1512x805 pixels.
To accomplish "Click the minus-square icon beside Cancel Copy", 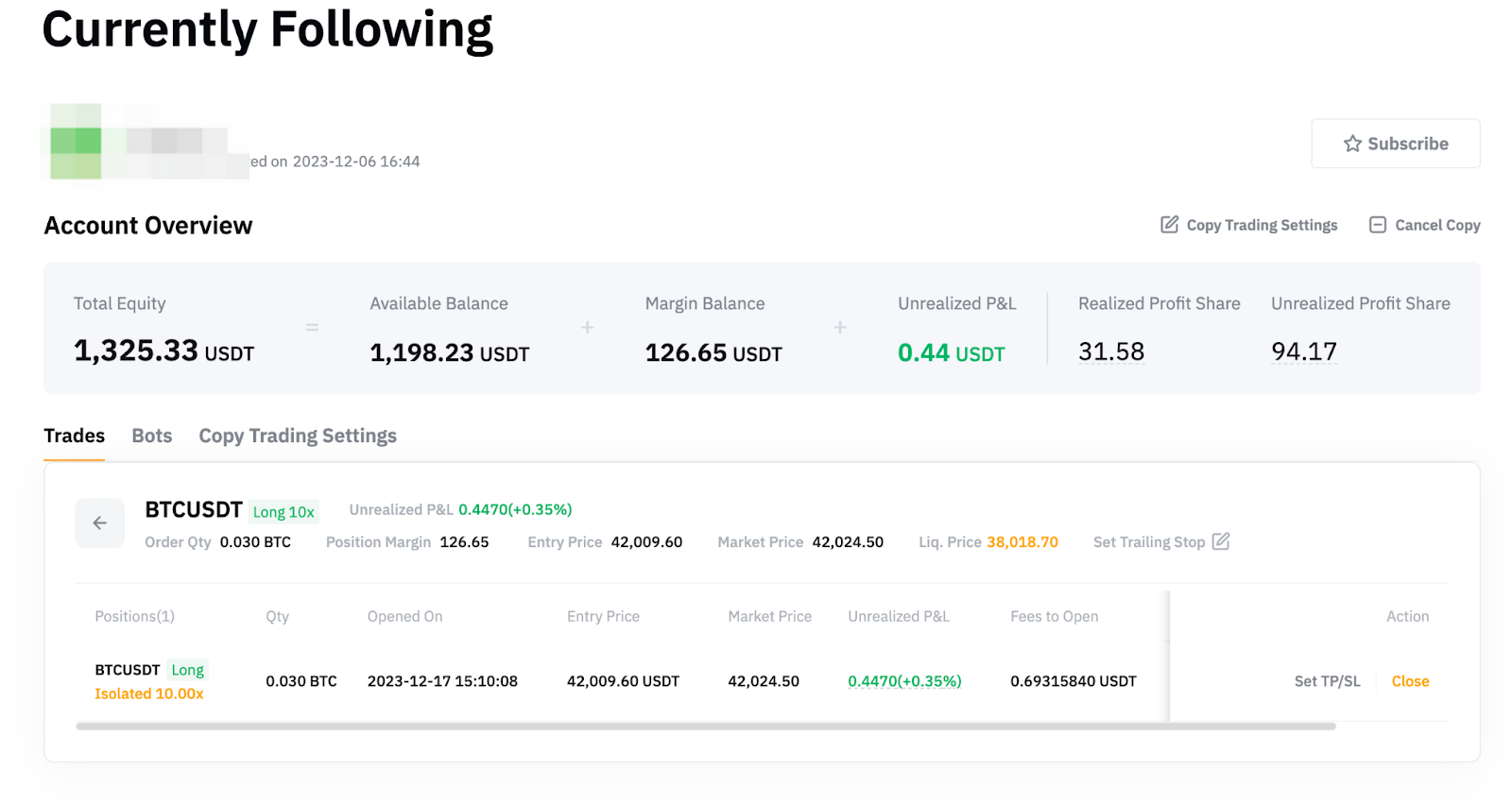I will click(x=1378, y=225).
